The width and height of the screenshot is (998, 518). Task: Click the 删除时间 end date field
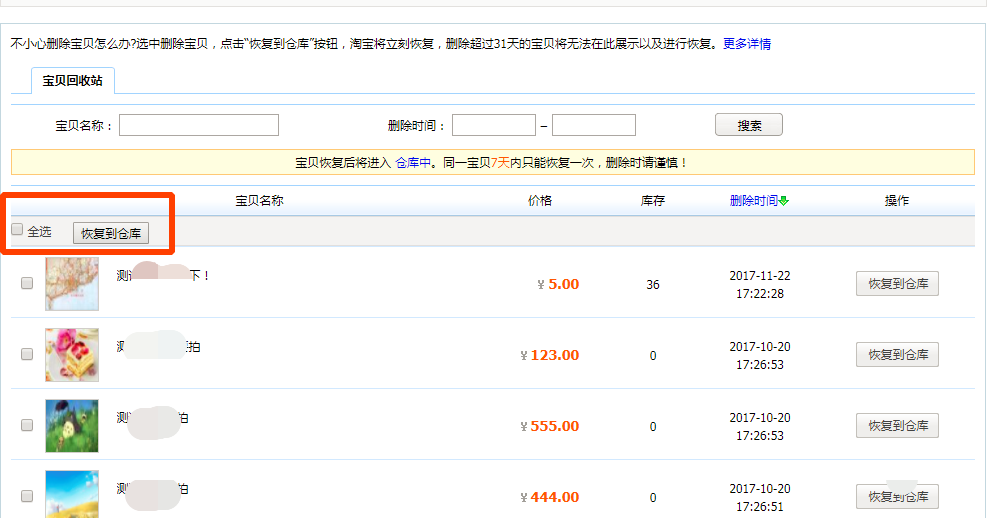[594, 125]
